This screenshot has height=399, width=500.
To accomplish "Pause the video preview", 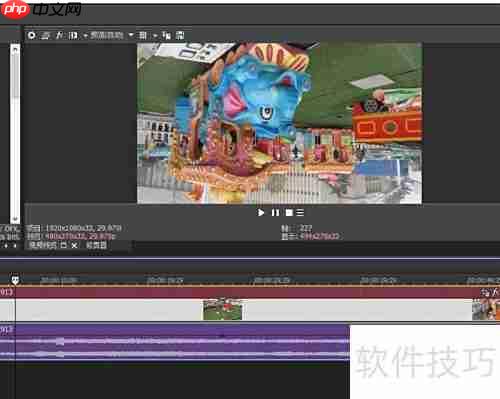I will 275,212.
